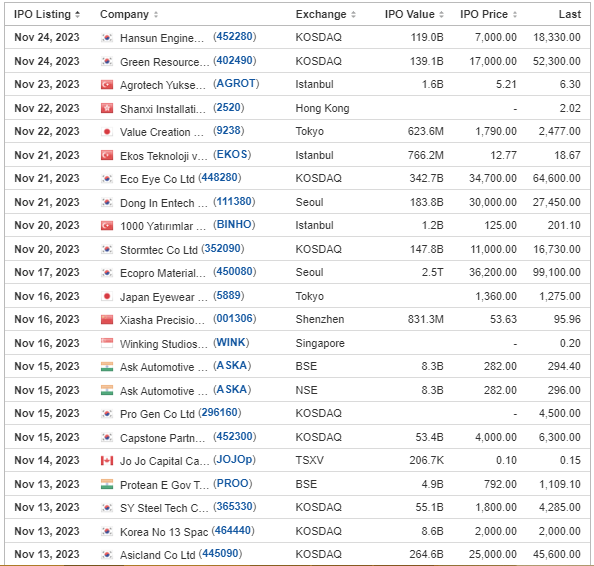Open the EKOS ticker link
The image size is (594, 566).
(x=232, y=154)
